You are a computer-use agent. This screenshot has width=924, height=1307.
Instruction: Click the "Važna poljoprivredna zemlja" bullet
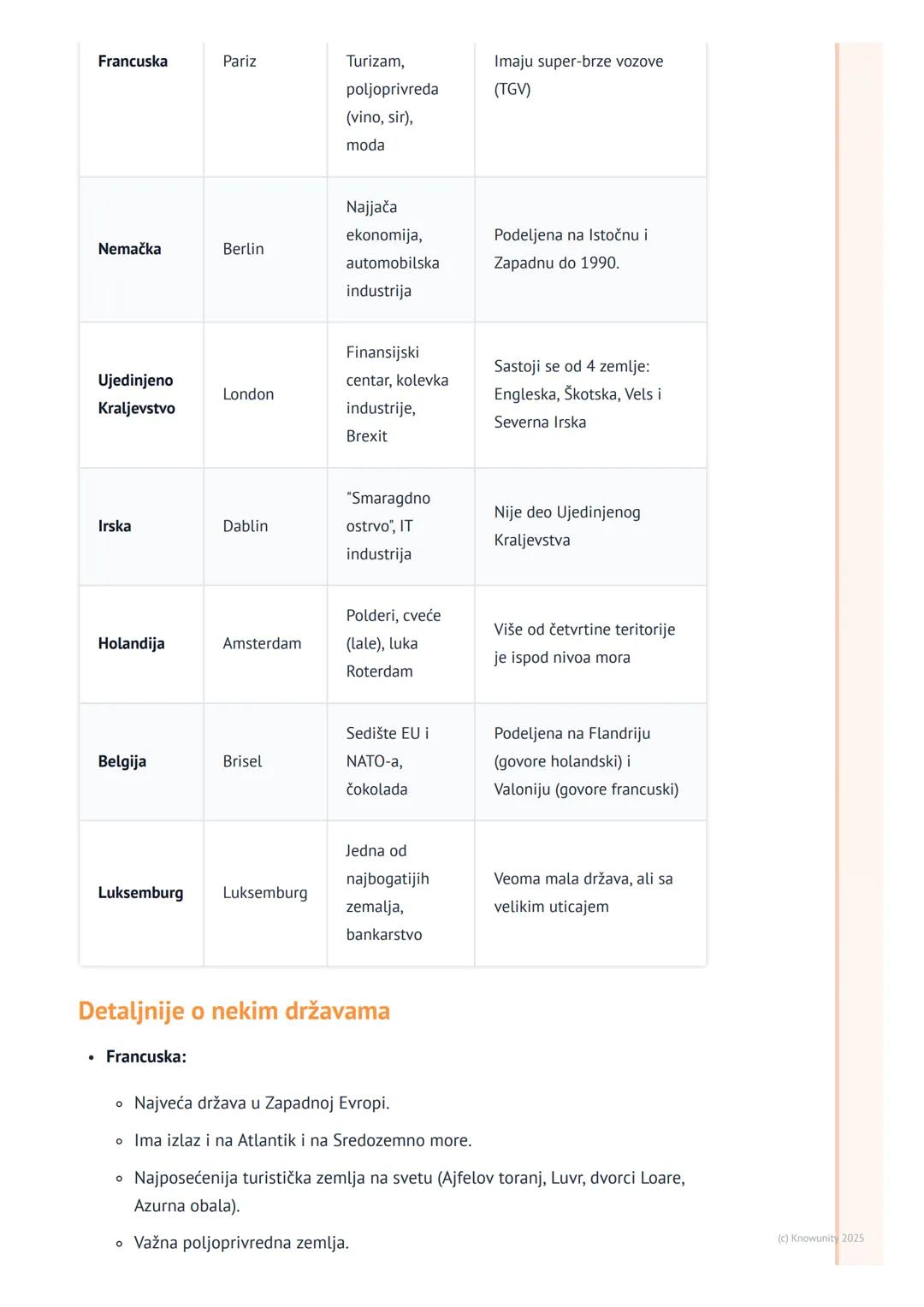pyautogui.click(x=241, y=1243)
